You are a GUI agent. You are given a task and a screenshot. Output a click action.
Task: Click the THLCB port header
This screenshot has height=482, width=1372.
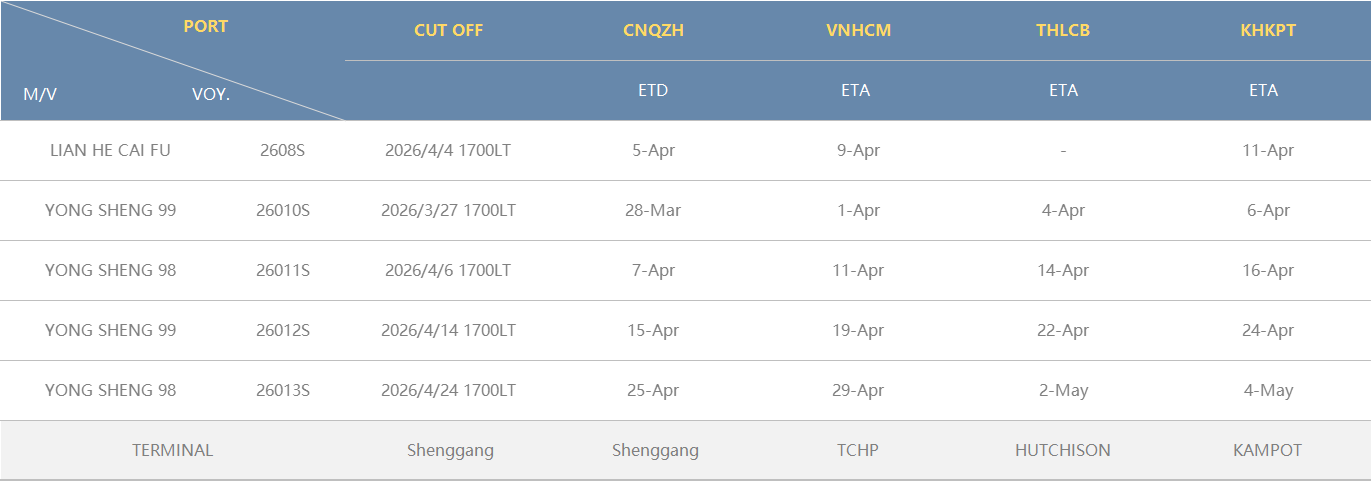coord(1063,30)
